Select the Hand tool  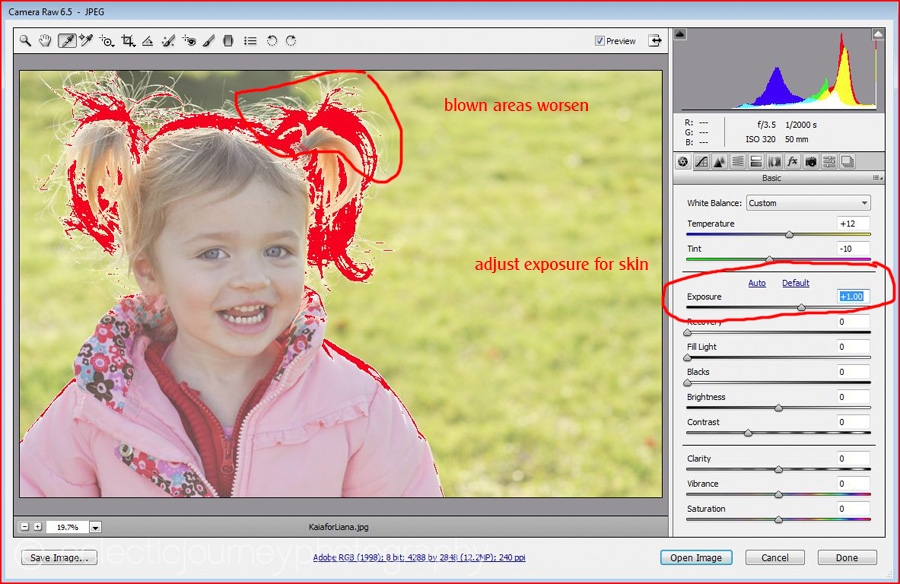coord(45,41)
